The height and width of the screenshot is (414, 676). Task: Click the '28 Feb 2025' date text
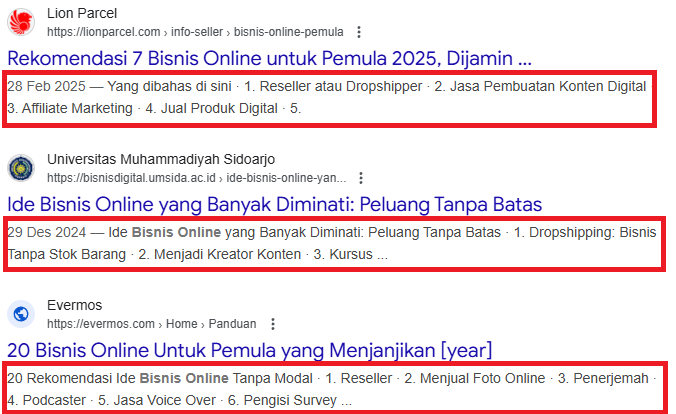click(x=47, y=86)
